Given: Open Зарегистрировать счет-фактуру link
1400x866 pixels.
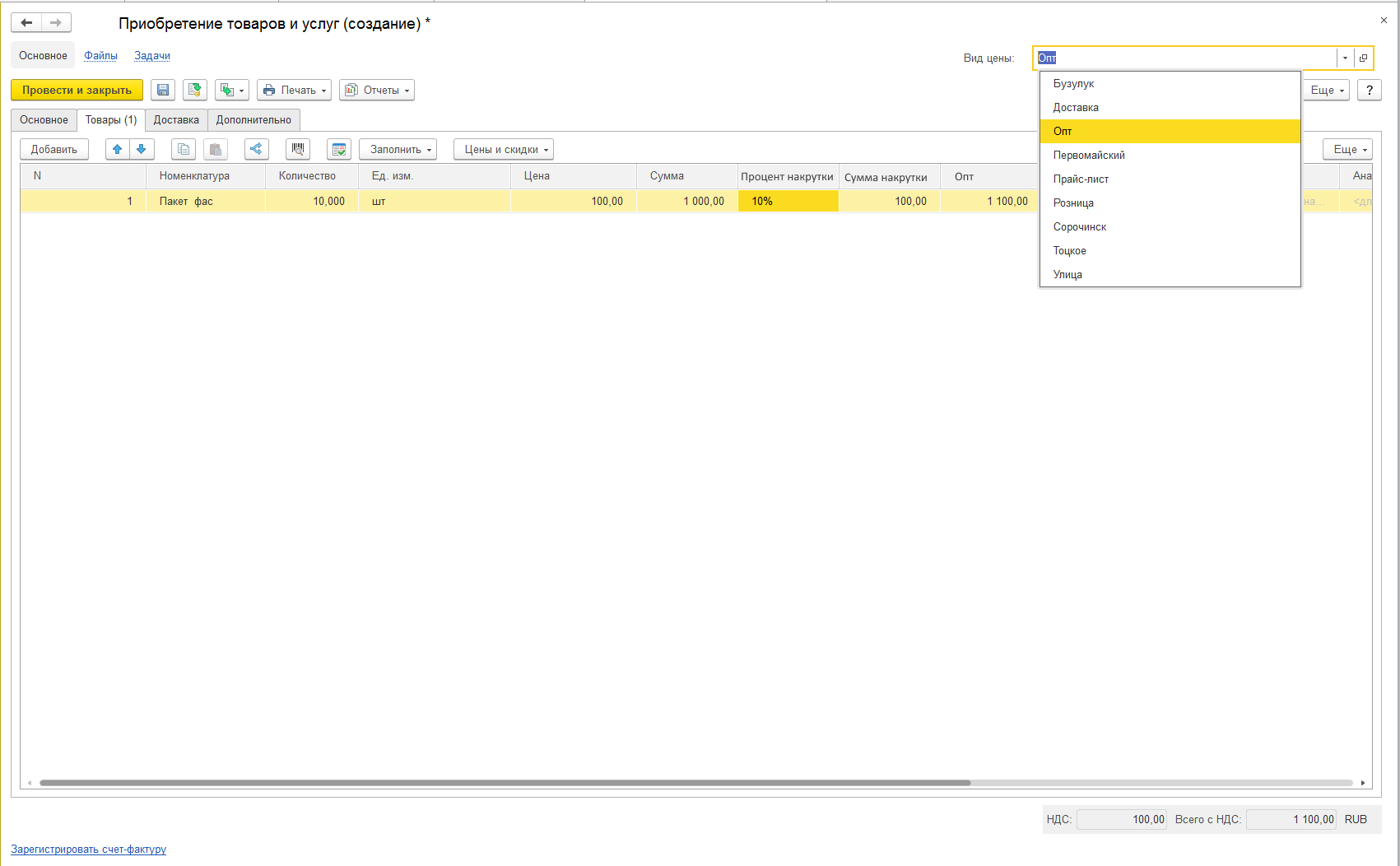Looking at the screenshot, I should pyautogui.click(x=88, y=849).
